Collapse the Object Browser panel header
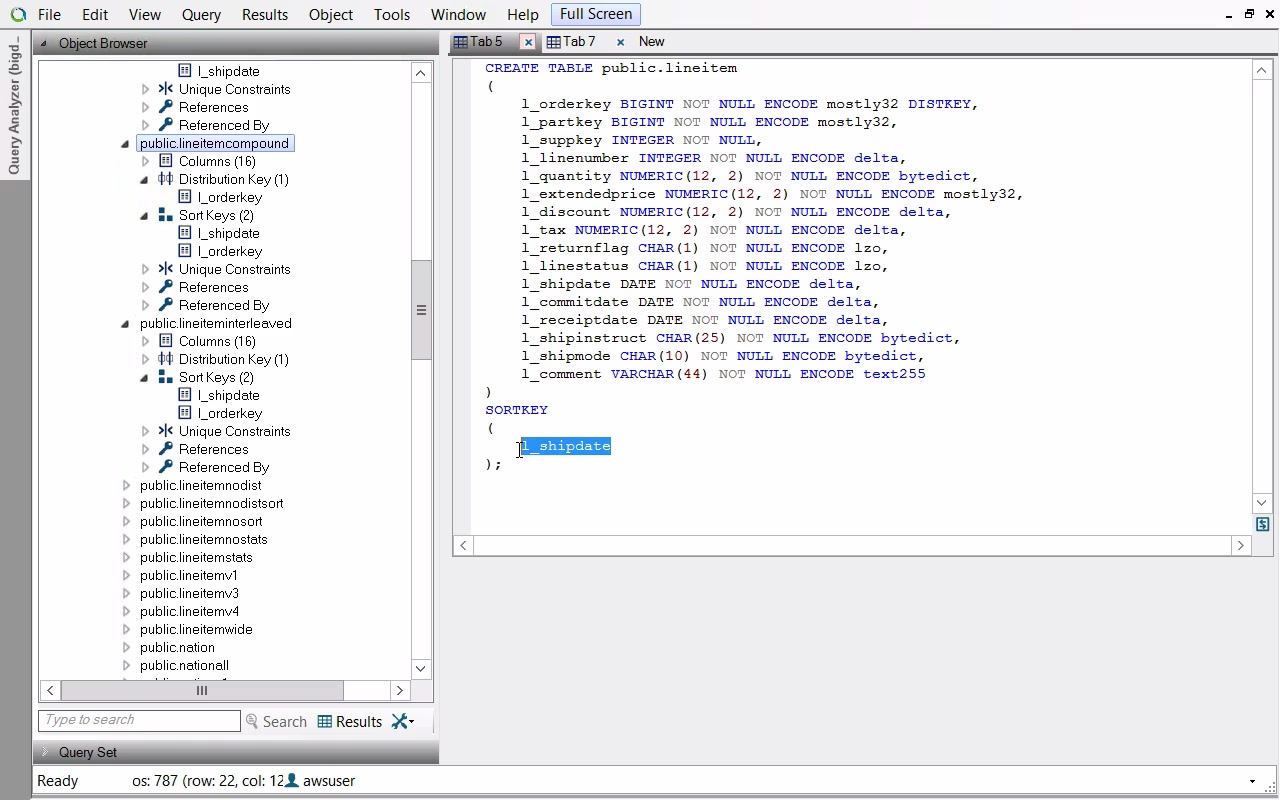 click(x=44, y=44)
